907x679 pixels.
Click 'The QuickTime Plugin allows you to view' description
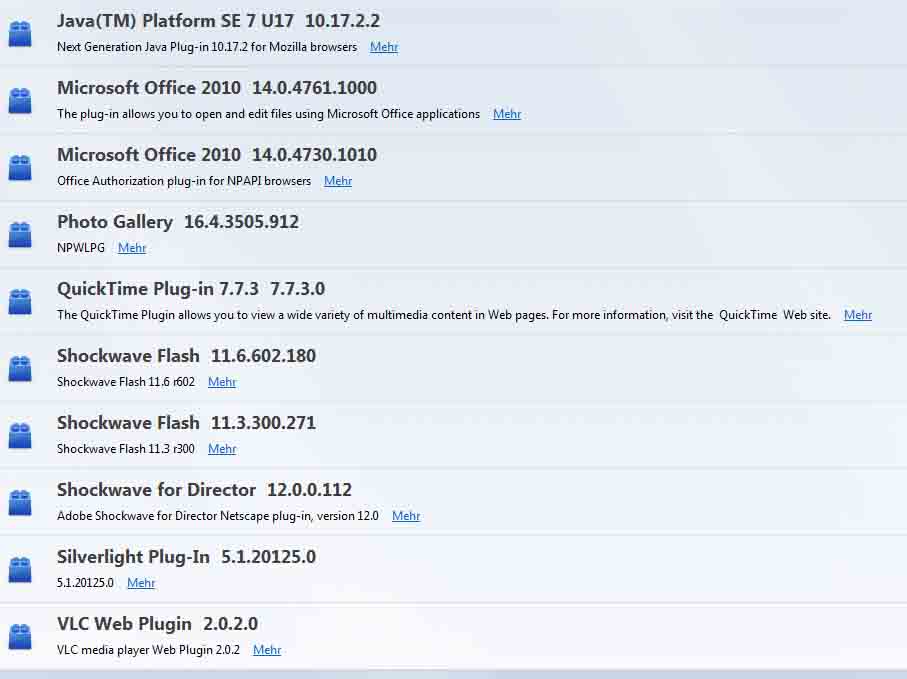point(444,315)
